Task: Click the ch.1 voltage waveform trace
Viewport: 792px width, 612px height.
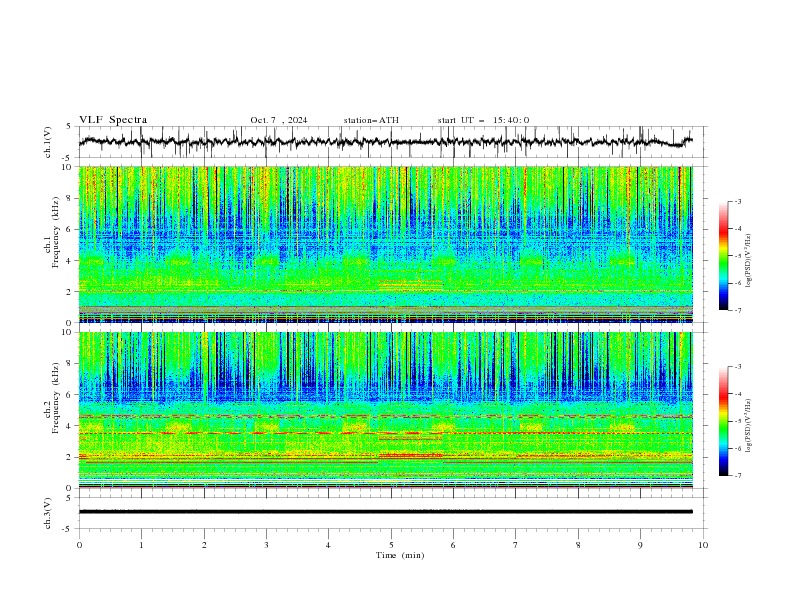Action: pyautogui.click(x=385, y=142)
